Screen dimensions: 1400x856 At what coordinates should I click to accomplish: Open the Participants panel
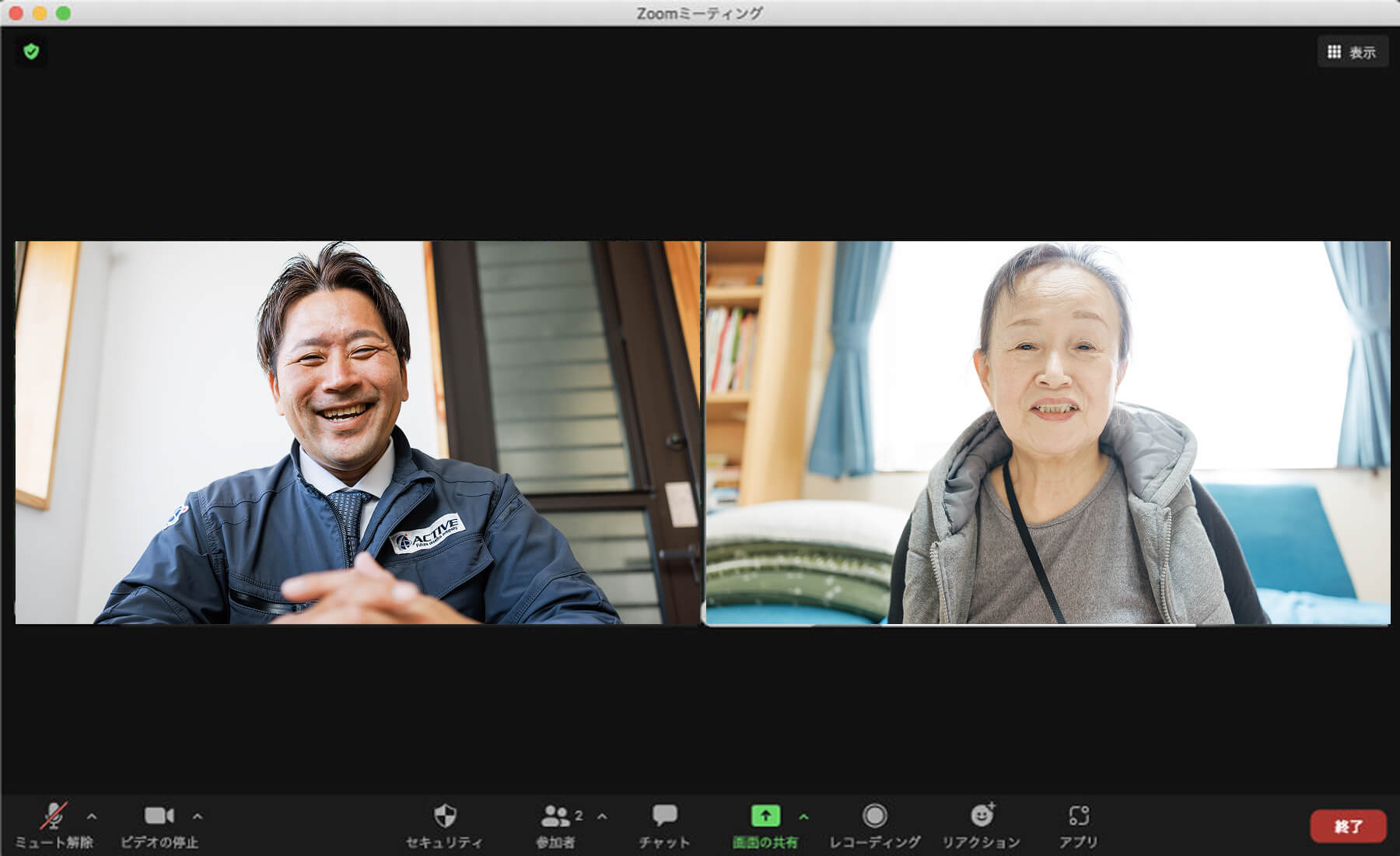[555, 816]
